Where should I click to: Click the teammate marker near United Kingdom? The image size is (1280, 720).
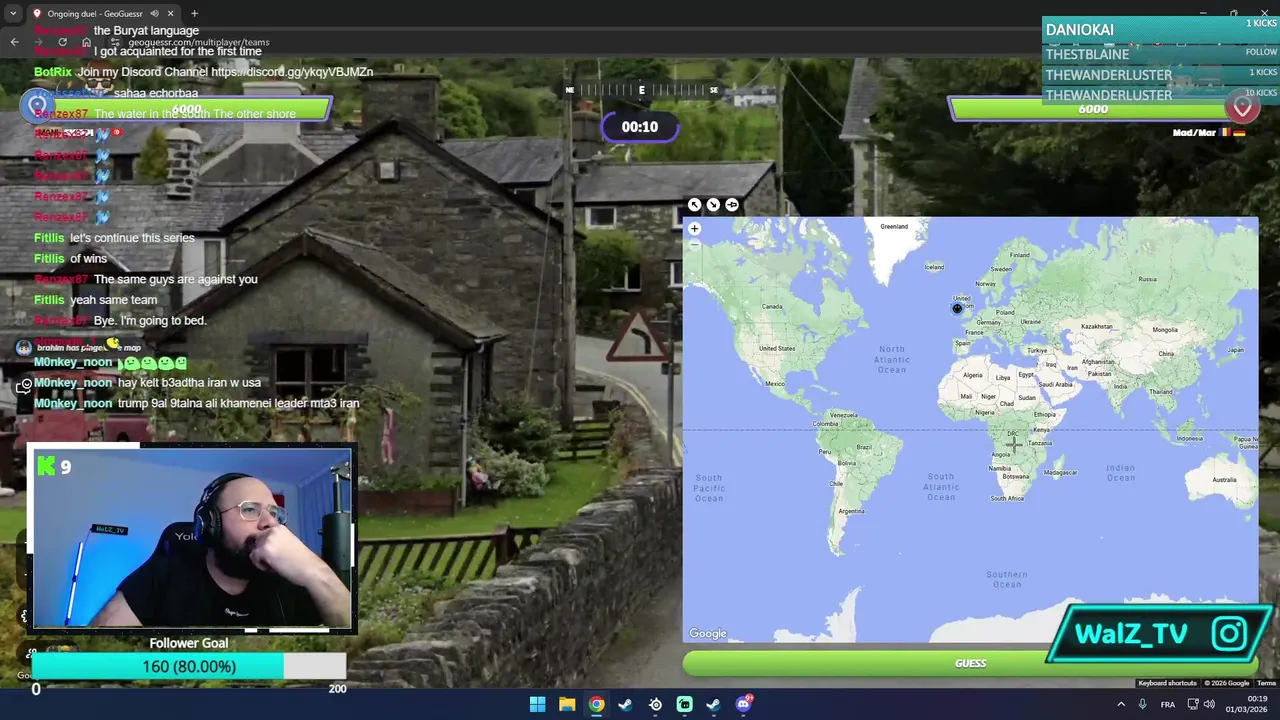click(957, 309)
